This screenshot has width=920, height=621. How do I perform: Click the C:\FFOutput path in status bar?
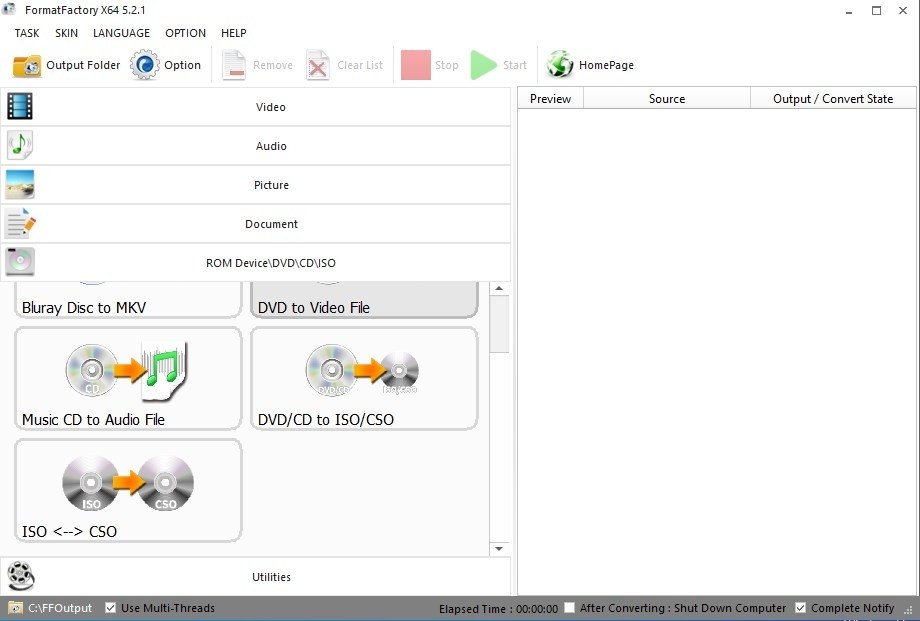point(60,608)
